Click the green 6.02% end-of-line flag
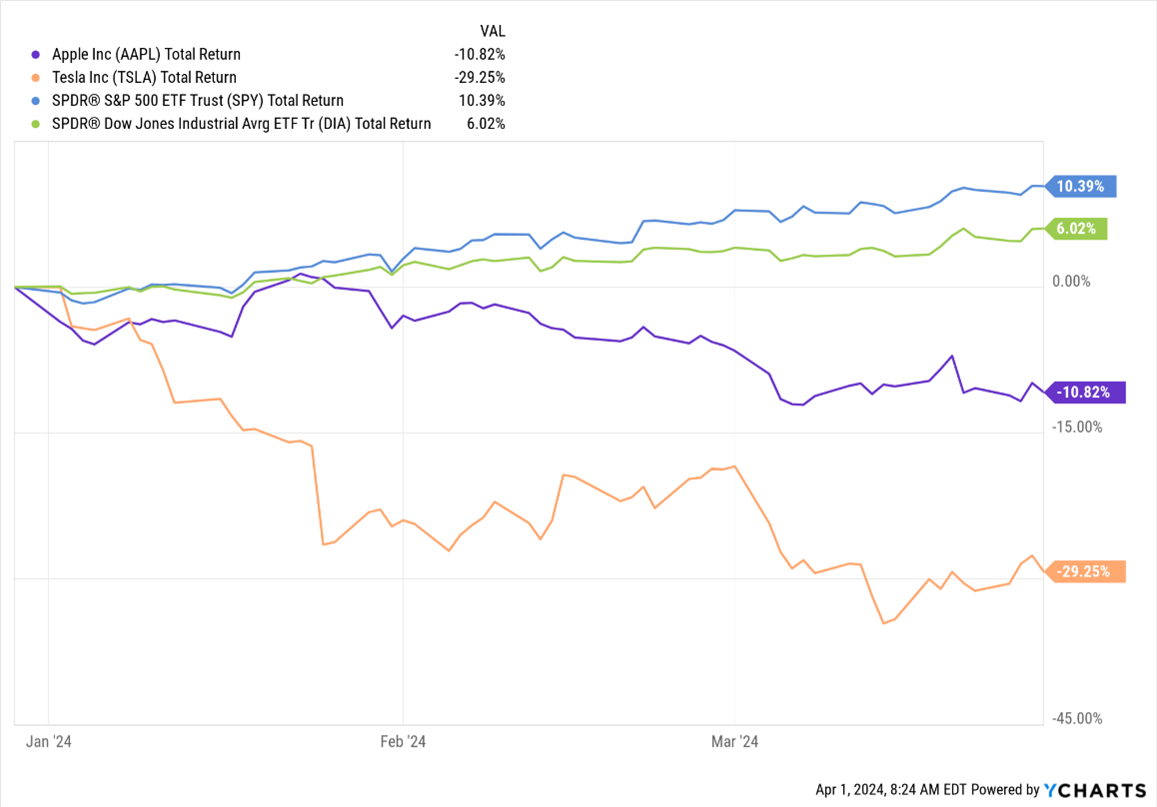Viewport: 1157px width, 807px height. pyautogui.click(x=1080, y=229)
